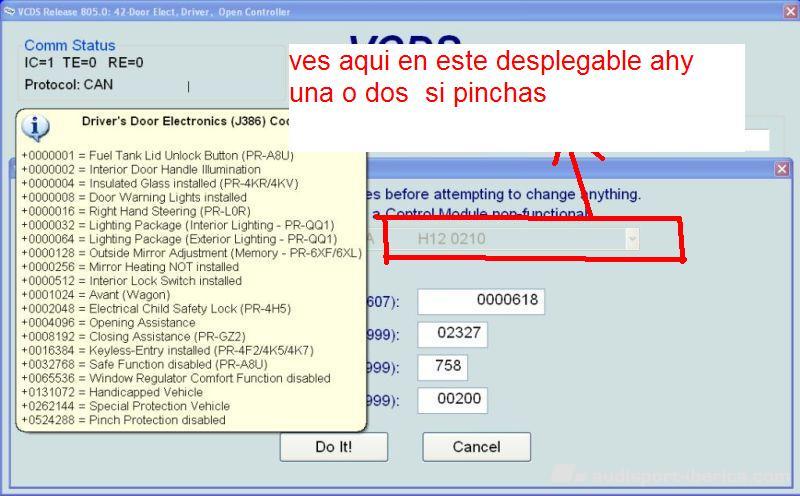This screenshot has width=800, height=496.
Task: Click +0000008 Door Warning Lights installed line
Action: point(134,197)
